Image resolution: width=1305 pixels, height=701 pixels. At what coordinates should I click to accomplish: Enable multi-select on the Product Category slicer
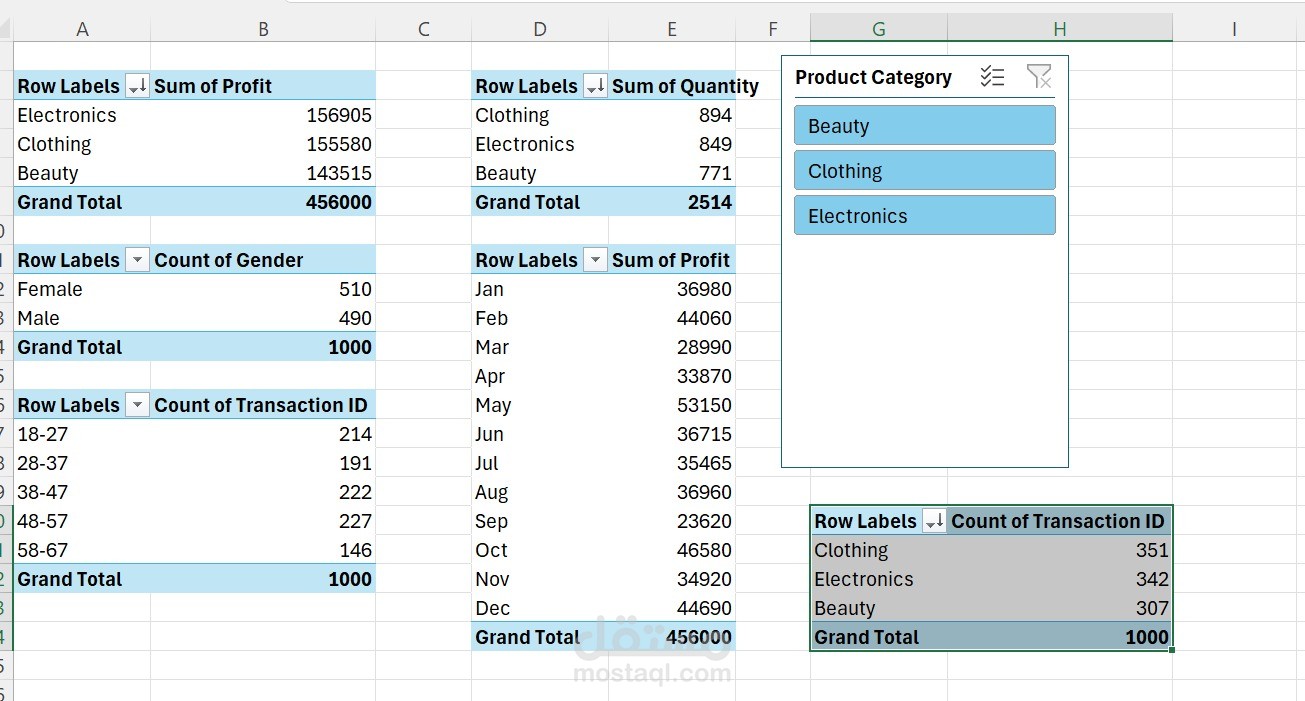pyautogui.click(x=992, y=77)
